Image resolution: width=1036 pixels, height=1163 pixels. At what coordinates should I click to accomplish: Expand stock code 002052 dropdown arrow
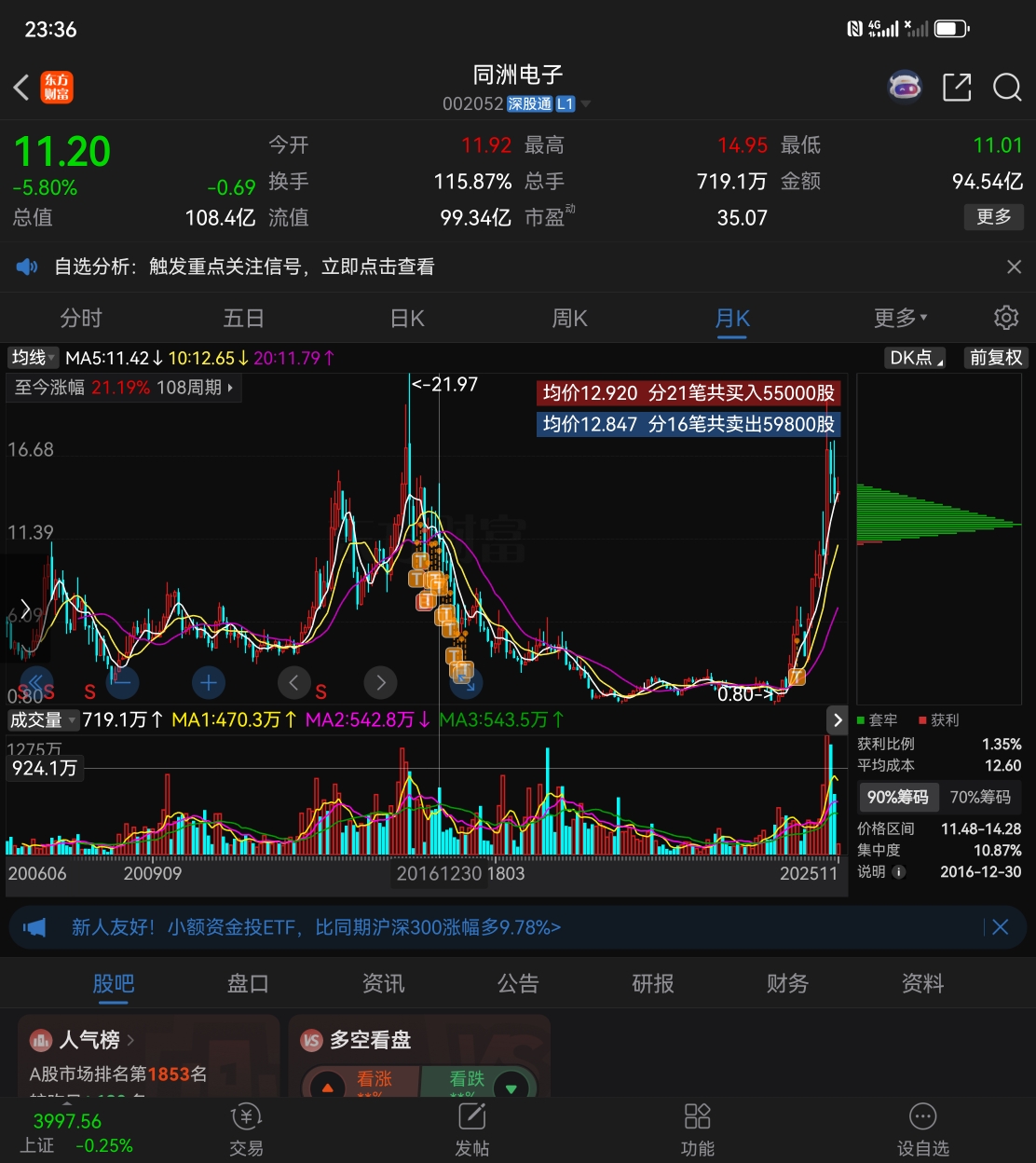[586, 103]
